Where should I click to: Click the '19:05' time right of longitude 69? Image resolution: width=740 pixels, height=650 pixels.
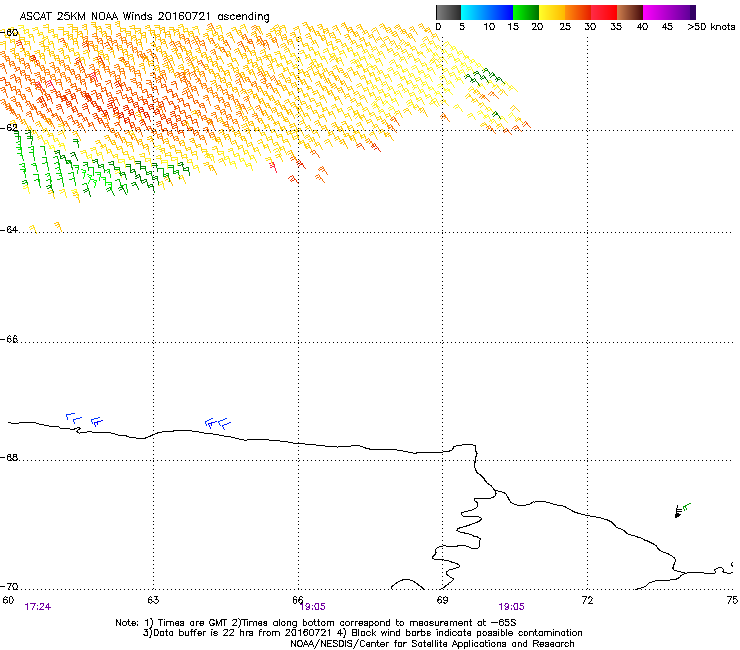[x=512, y=607]
